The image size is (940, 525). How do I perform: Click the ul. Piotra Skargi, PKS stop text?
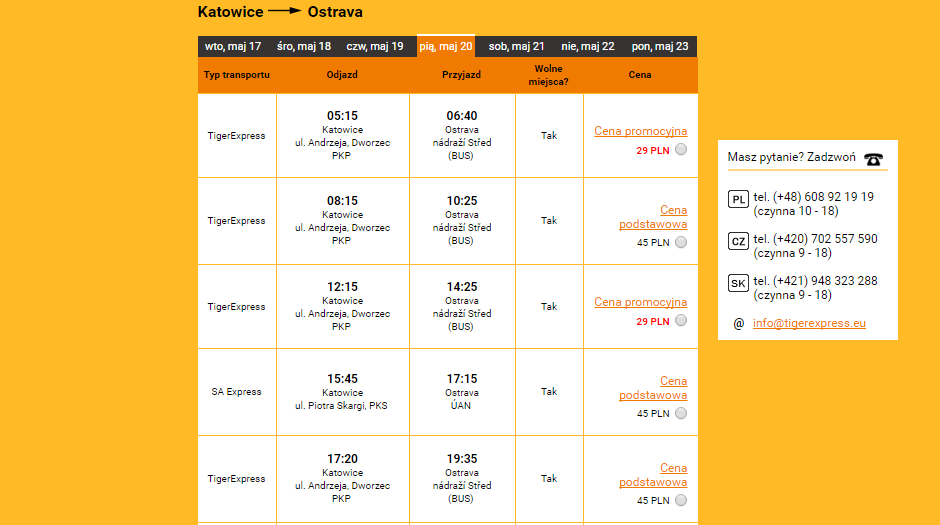[x=342, y=406]
